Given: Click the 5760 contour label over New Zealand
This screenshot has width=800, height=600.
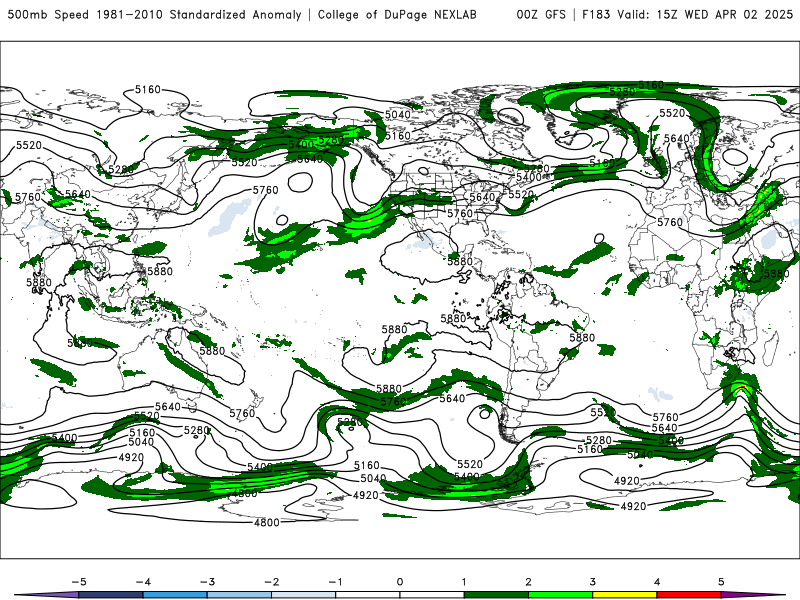Looking at the screenshot, I should (x=242, y=413).
